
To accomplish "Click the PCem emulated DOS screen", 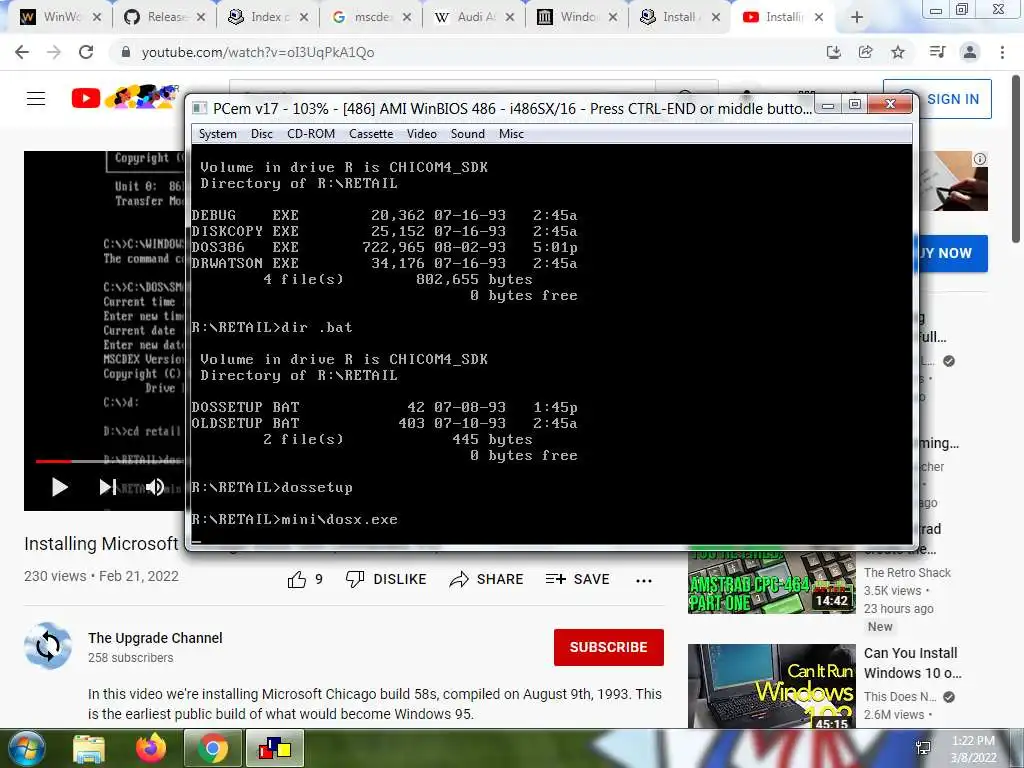I will coord(551,344).
